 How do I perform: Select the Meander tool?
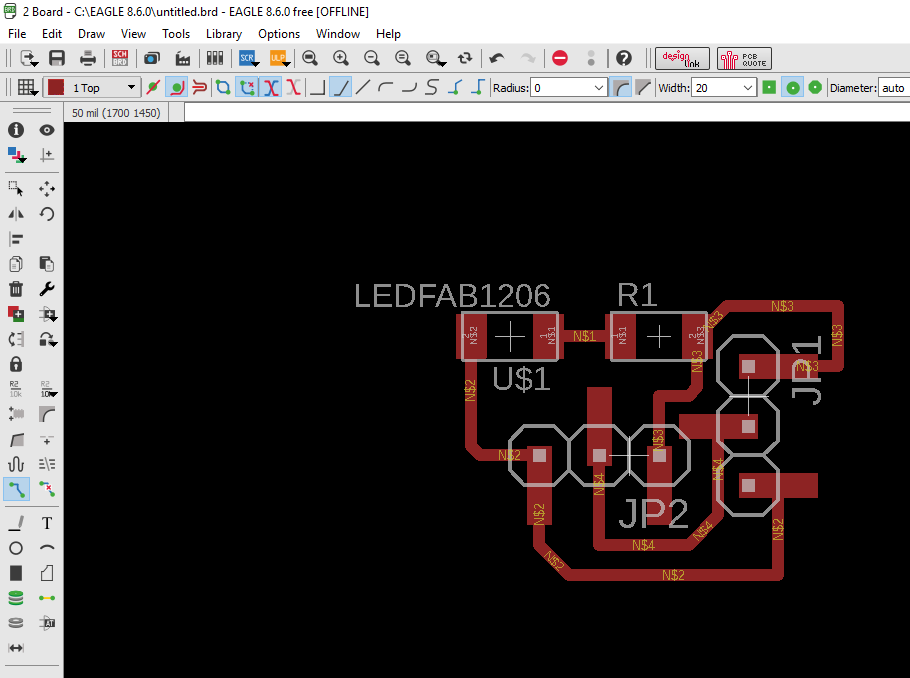pyautogui.click(x=16, y=464)
